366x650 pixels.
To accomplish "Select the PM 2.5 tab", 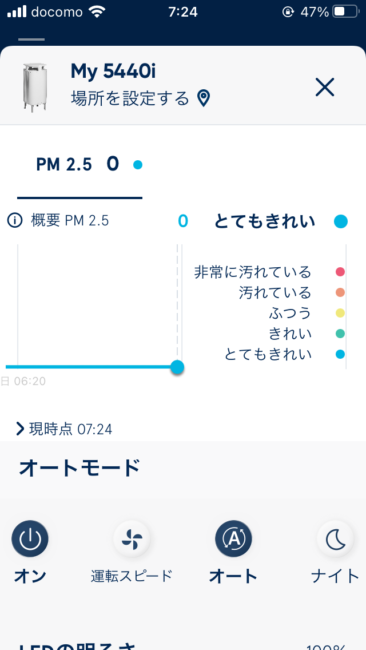I will 80,165.
